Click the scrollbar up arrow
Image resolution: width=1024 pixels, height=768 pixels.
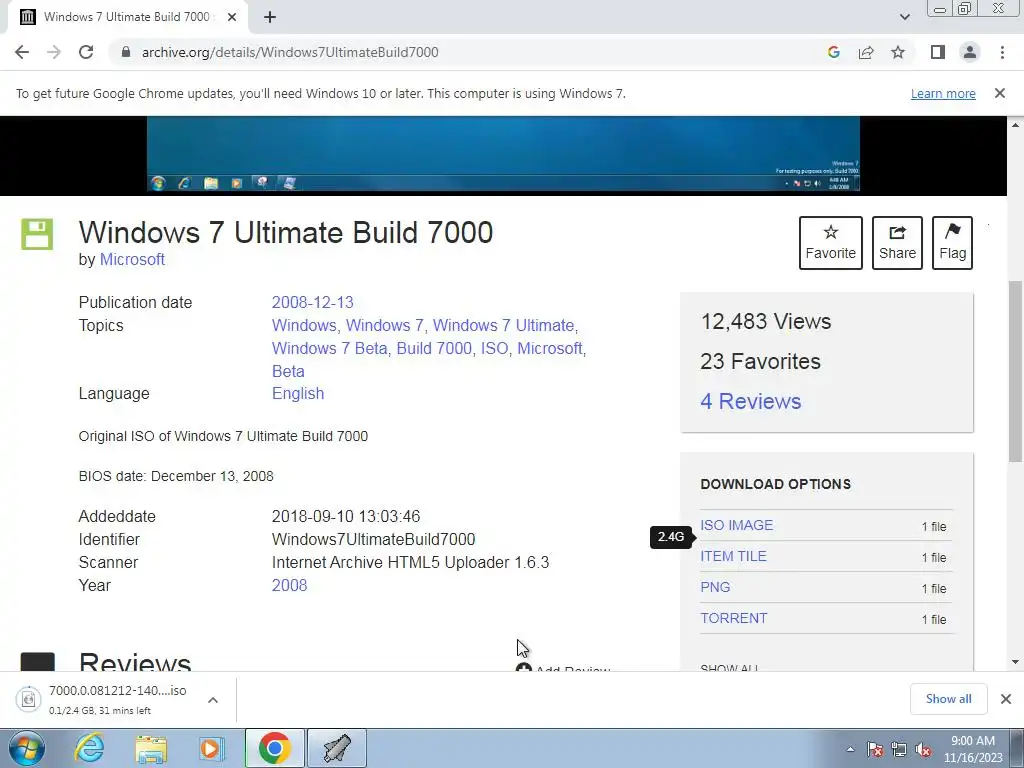[1015, 124]
